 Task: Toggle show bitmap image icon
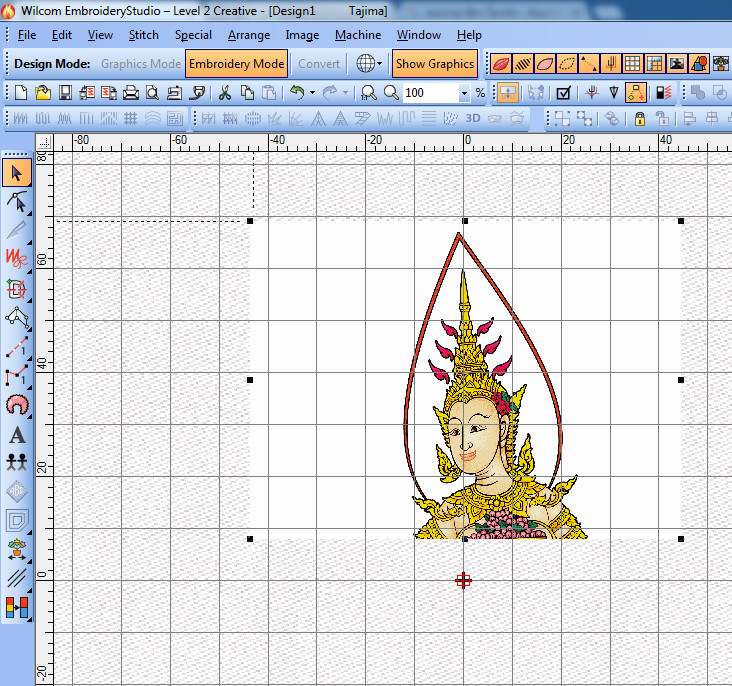coord(677,64)
